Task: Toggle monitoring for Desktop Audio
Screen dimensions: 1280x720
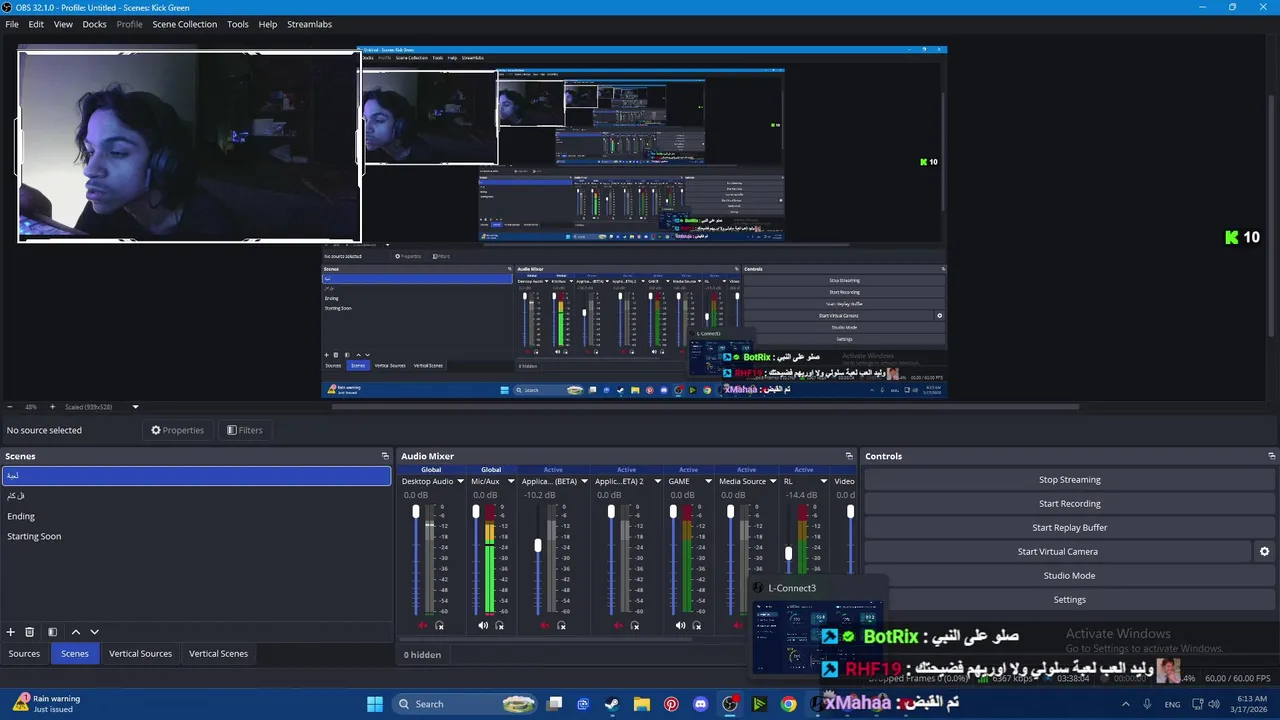Action: (440, 626)
